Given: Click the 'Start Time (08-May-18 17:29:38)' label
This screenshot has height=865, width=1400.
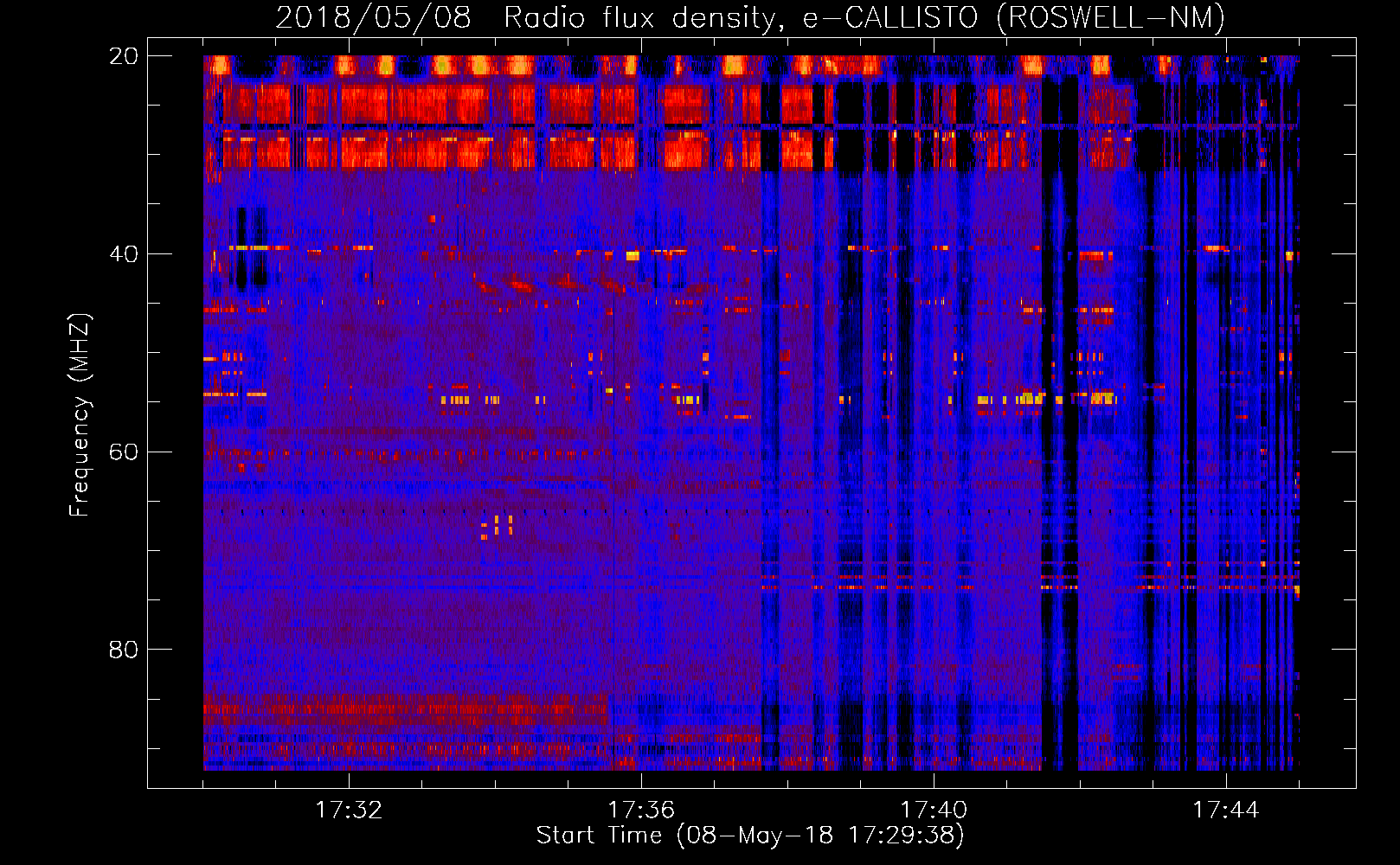Looking at the screenshot, I should 750,836.
